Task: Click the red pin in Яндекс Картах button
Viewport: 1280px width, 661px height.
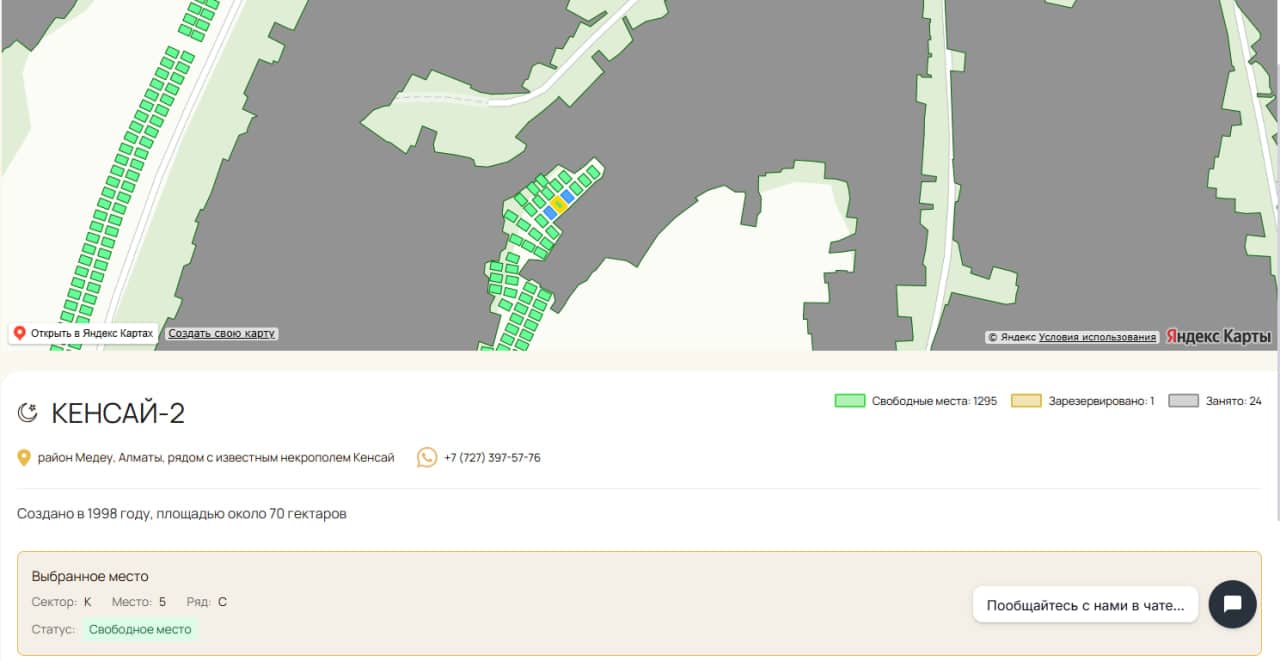Action: 19,333
